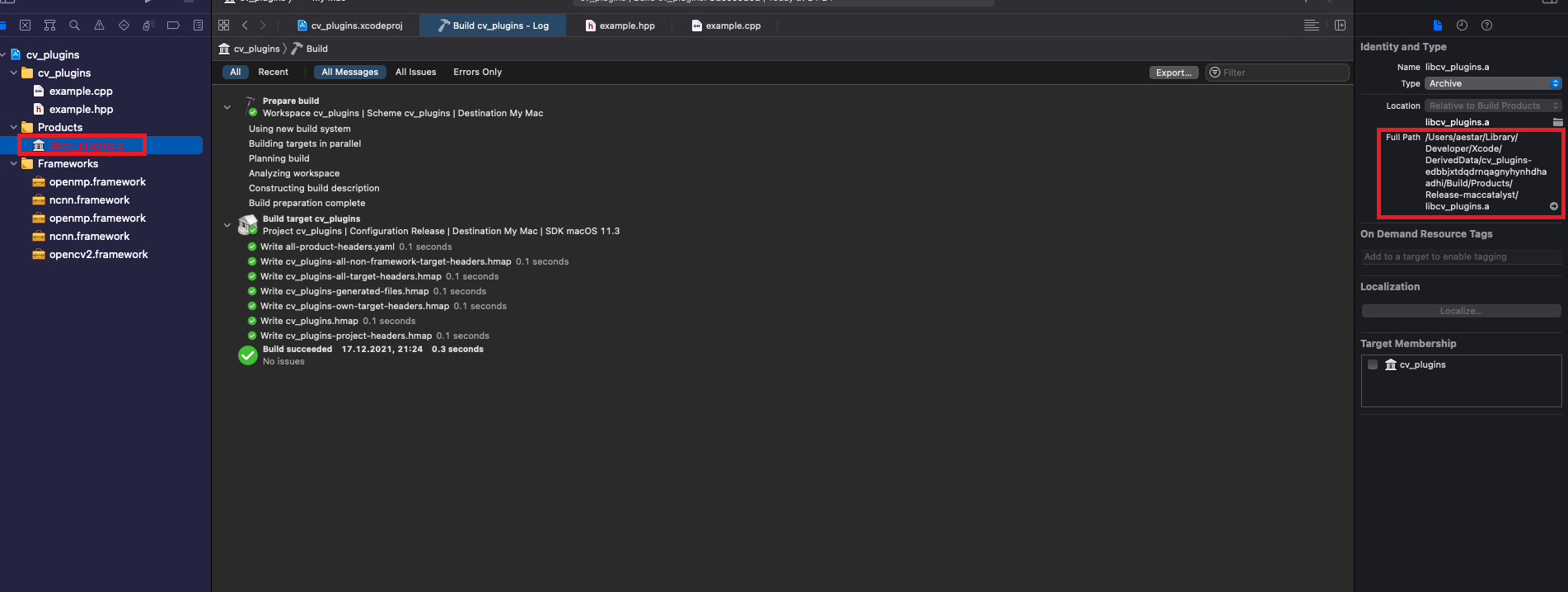Click check icon beside Write cv_plugins.hmap
This screenshot has width=1568, height=592.
252,321
